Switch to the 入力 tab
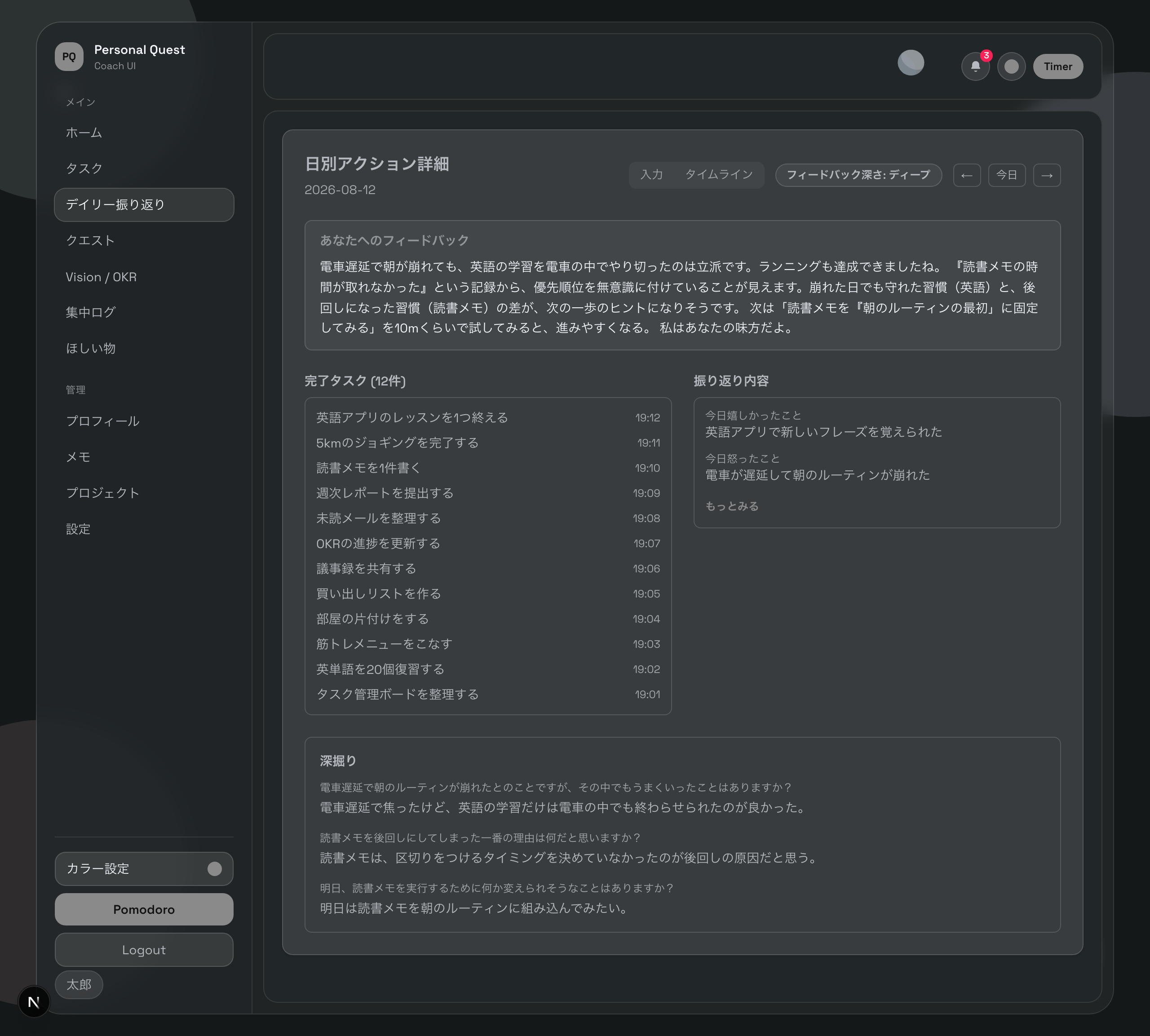The height and width of the screenshot is (1036, 1150). click(651, 175)
